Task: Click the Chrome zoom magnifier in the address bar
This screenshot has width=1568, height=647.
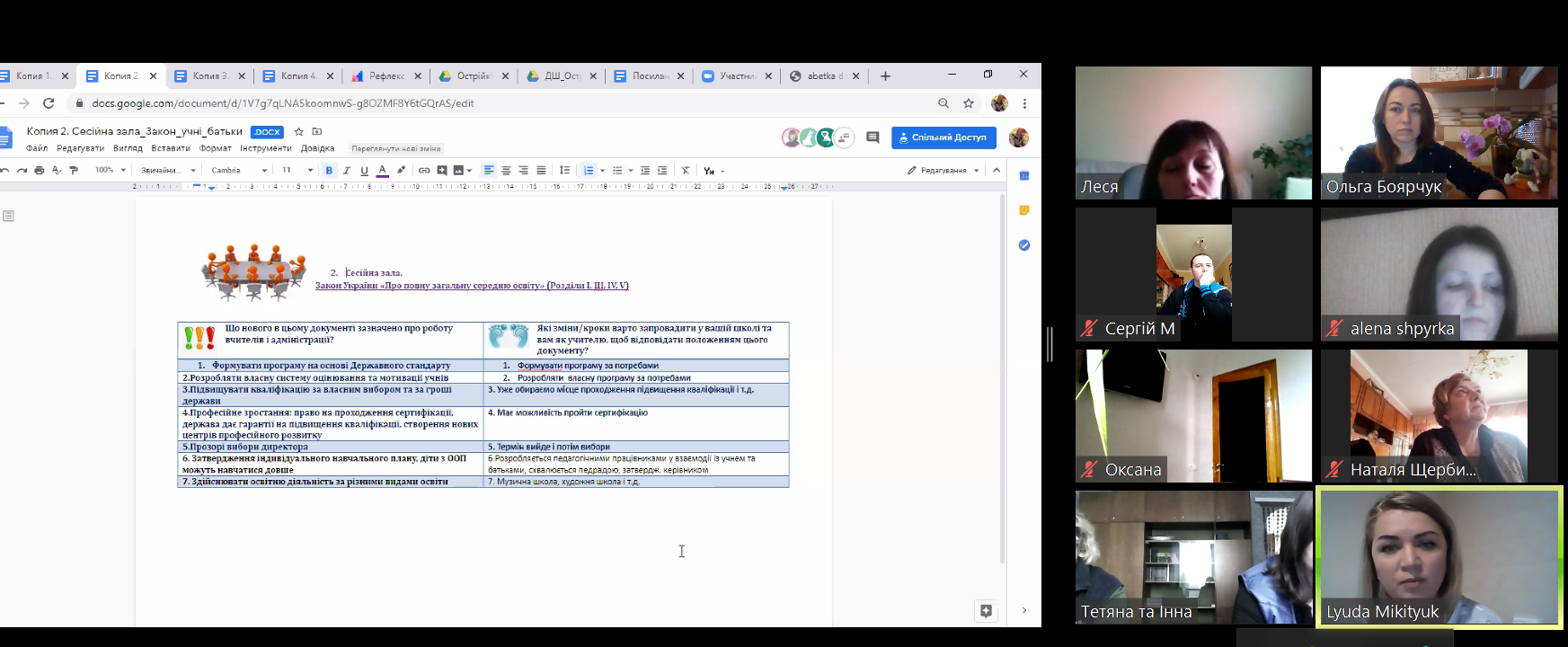Action: (943, 103)
